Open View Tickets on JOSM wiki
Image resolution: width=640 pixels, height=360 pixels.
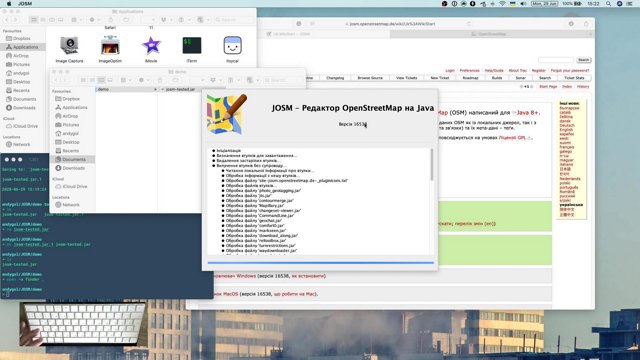407,78
